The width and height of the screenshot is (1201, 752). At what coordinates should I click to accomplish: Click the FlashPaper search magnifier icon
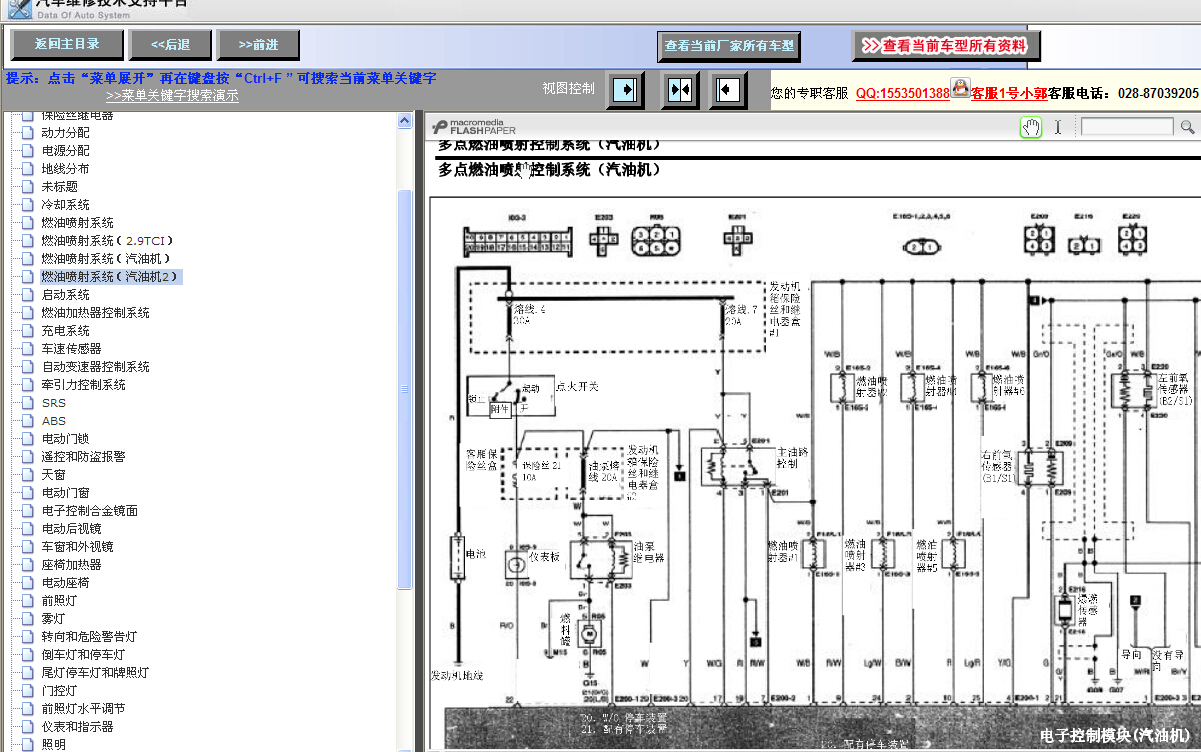1187,127
